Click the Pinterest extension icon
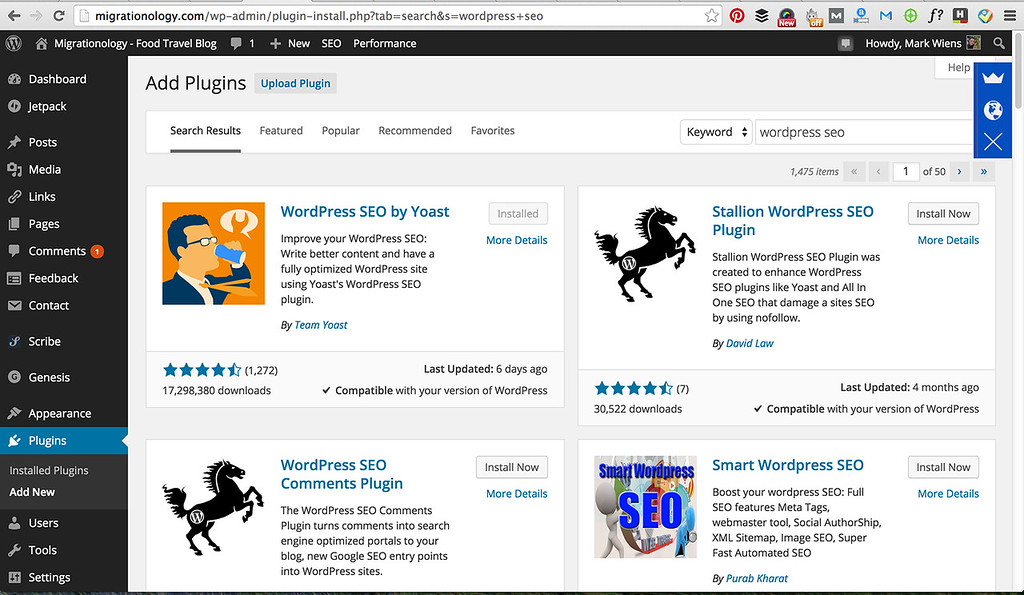 pyautogui.click(x=737, y=16)
